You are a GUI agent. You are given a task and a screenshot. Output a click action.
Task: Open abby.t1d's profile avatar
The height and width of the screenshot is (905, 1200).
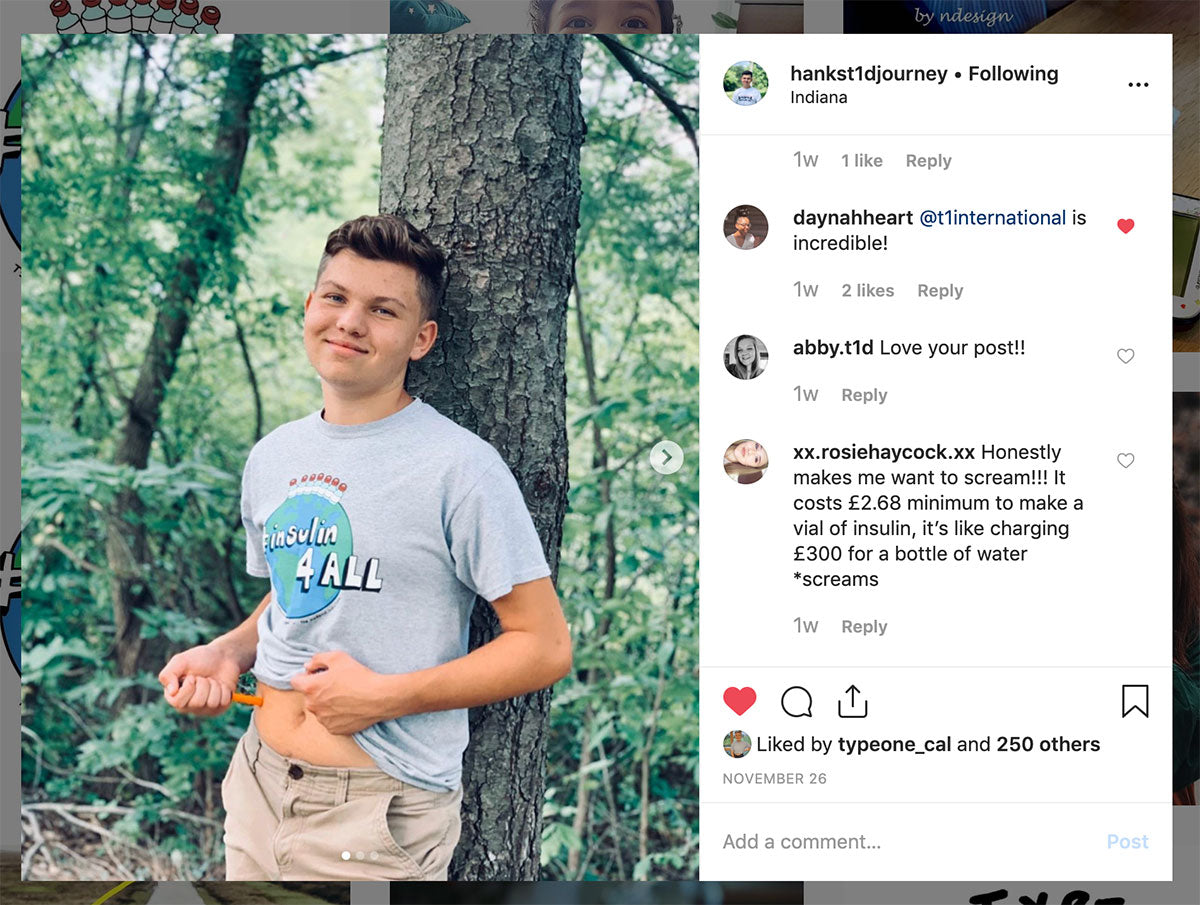pyautogui.click(x=746, y=357)
